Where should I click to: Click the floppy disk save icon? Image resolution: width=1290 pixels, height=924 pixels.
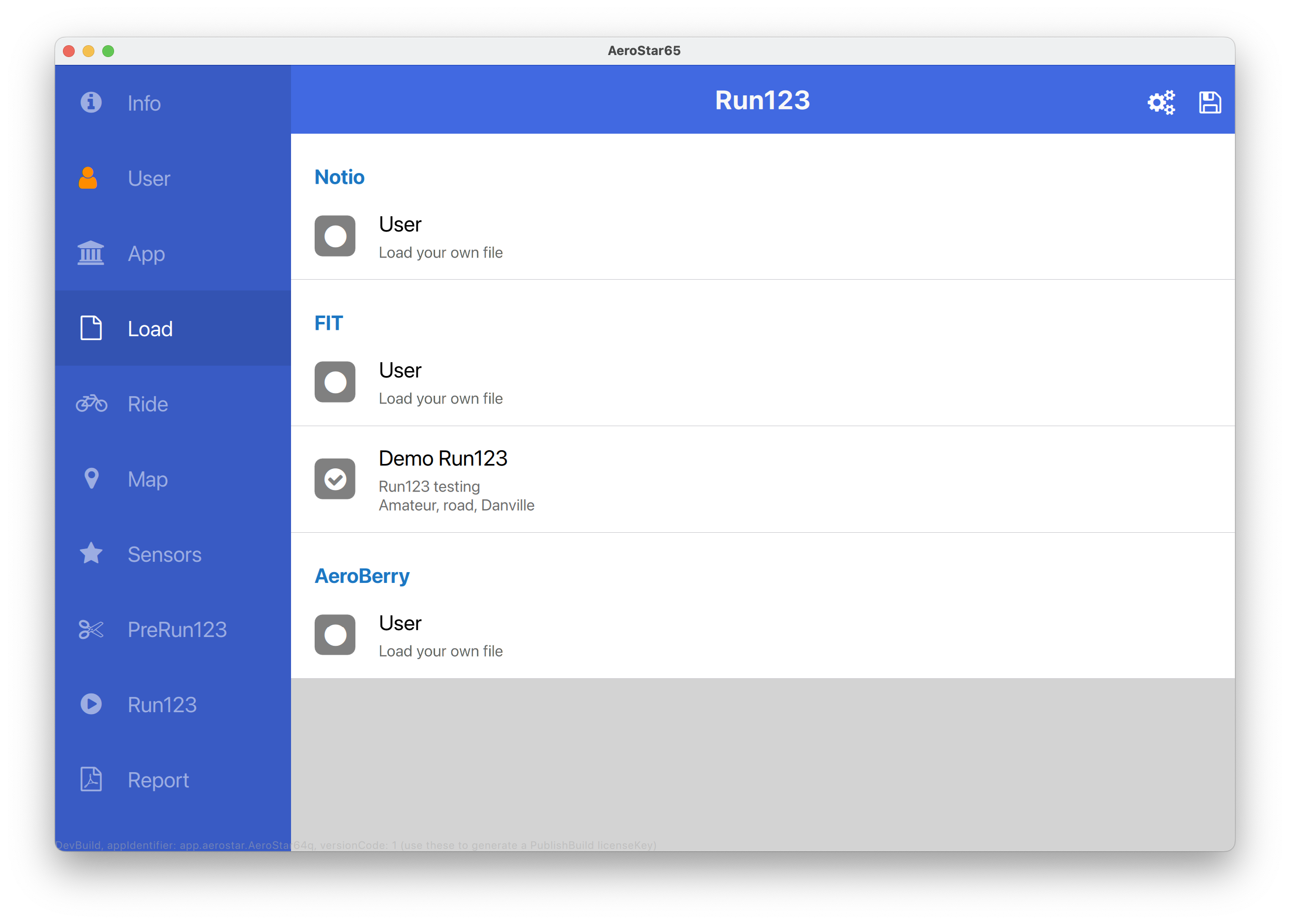(x=1209, y=102)
